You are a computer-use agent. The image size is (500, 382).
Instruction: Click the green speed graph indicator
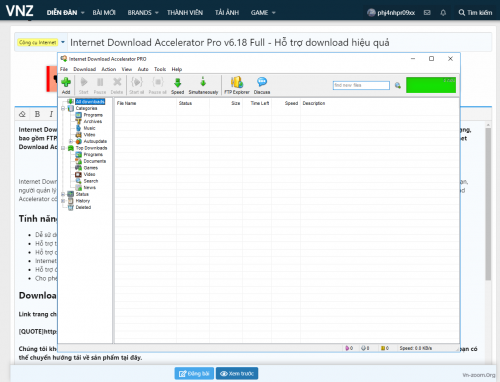[431, 85]
